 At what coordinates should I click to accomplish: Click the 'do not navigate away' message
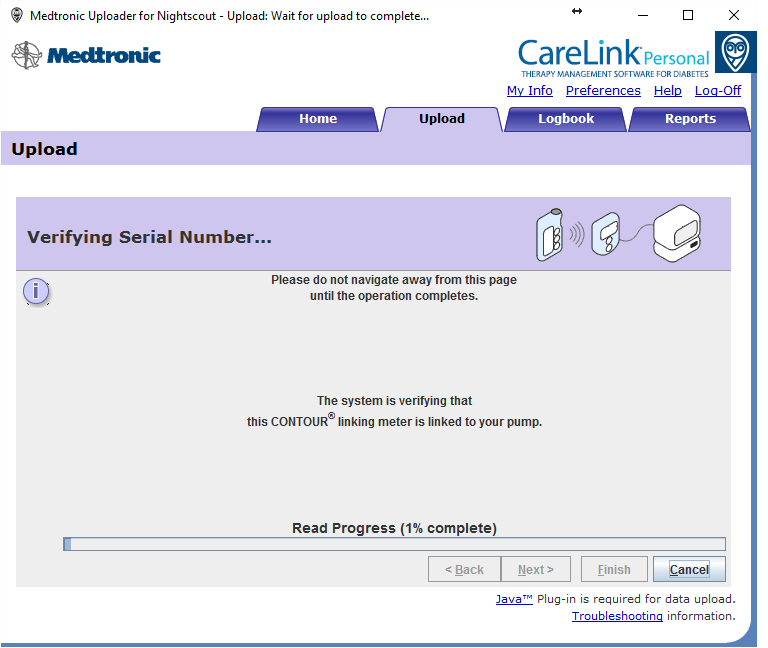(x=394, y=288)
